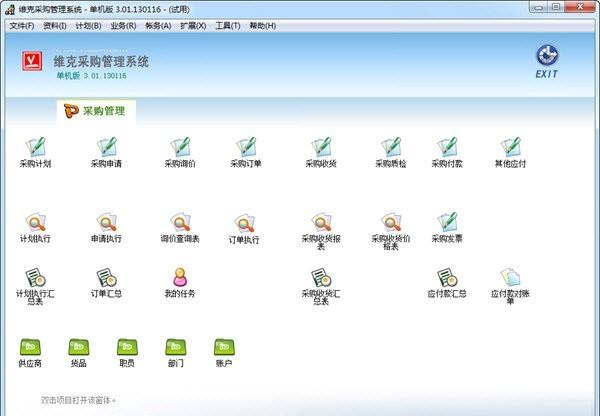Open the 帮助(H) menu
Screen dimensions: 600x416
[x=262, y=26]
